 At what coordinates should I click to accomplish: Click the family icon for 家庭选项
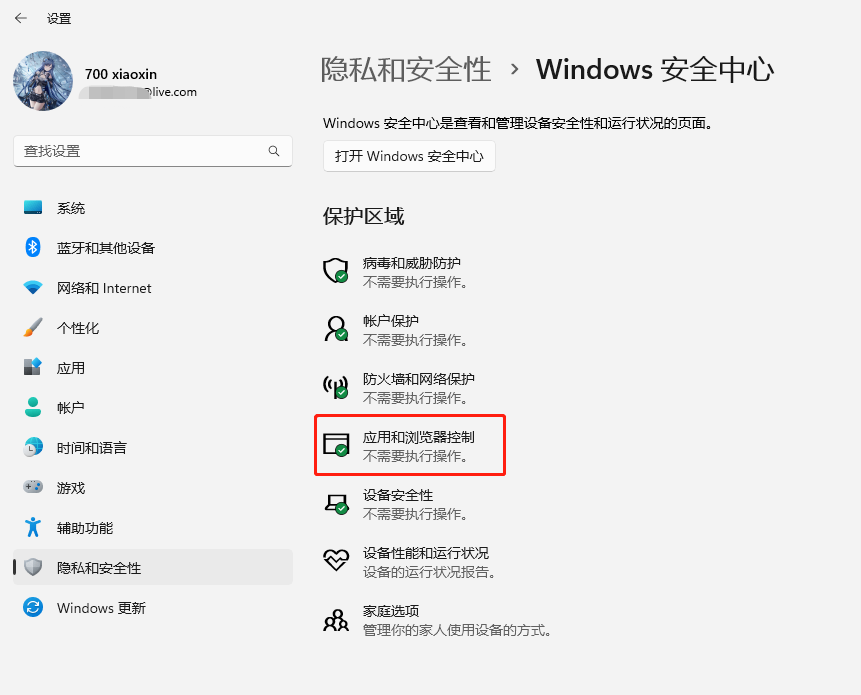click(x=336, y=620)
